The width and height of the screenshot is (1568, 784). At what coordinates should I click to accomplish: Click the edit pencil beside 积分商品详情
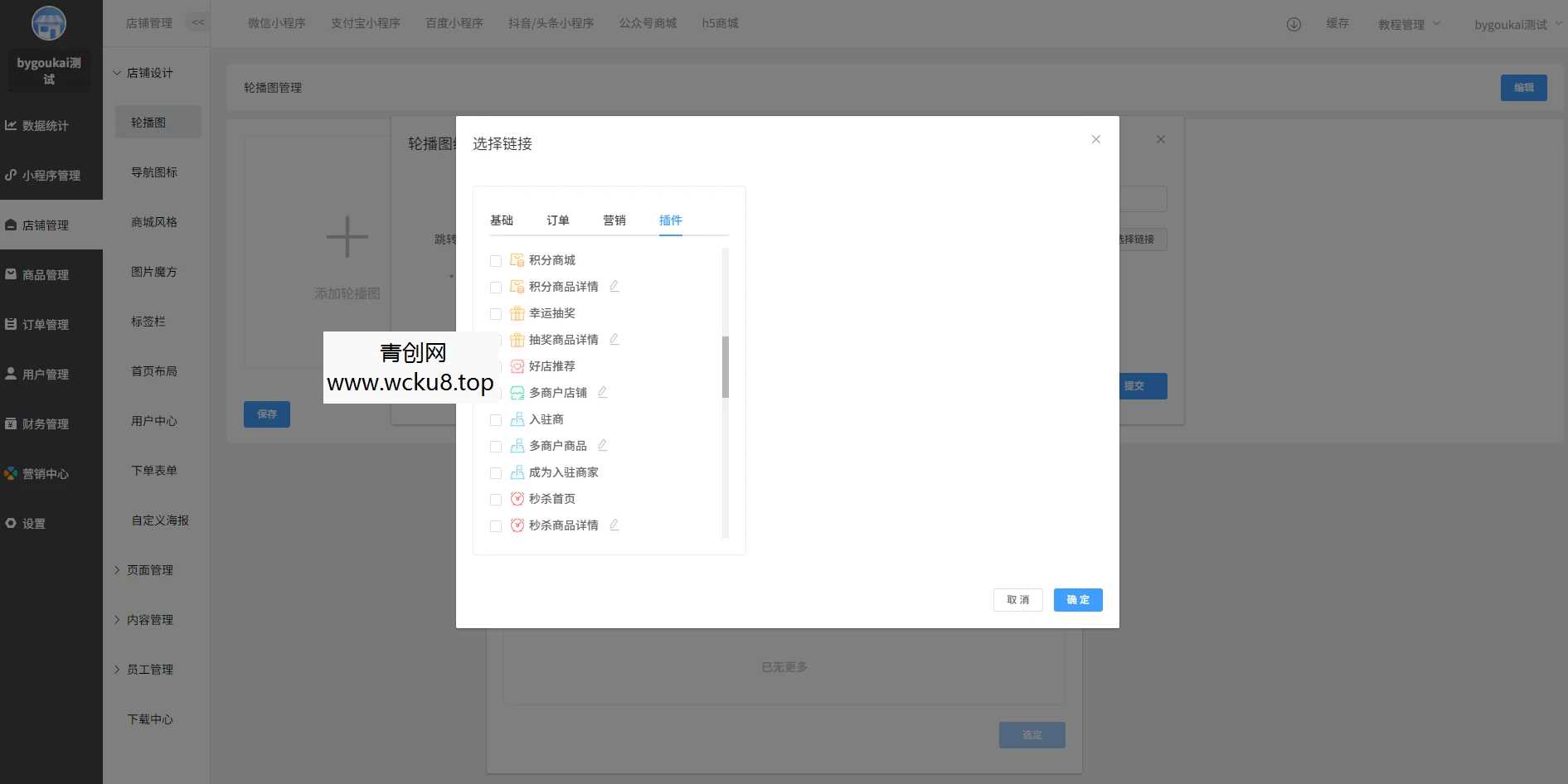pos(614,286)
